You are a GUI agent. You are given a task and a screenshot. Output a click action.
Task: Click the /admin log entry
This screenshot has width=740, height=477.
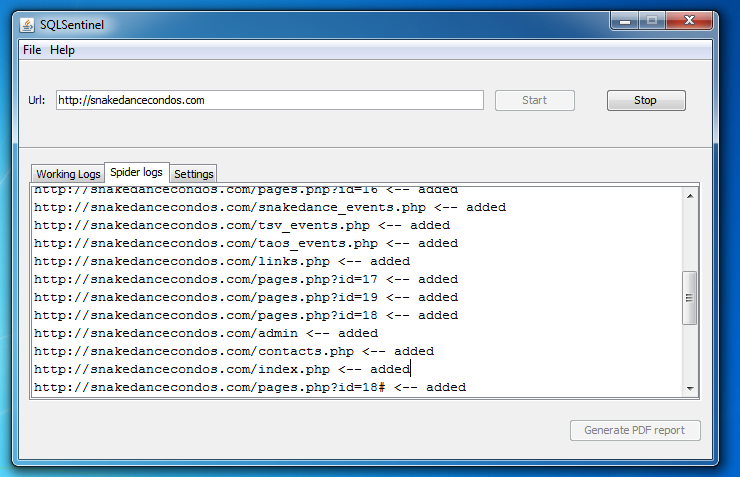(206, 333)
